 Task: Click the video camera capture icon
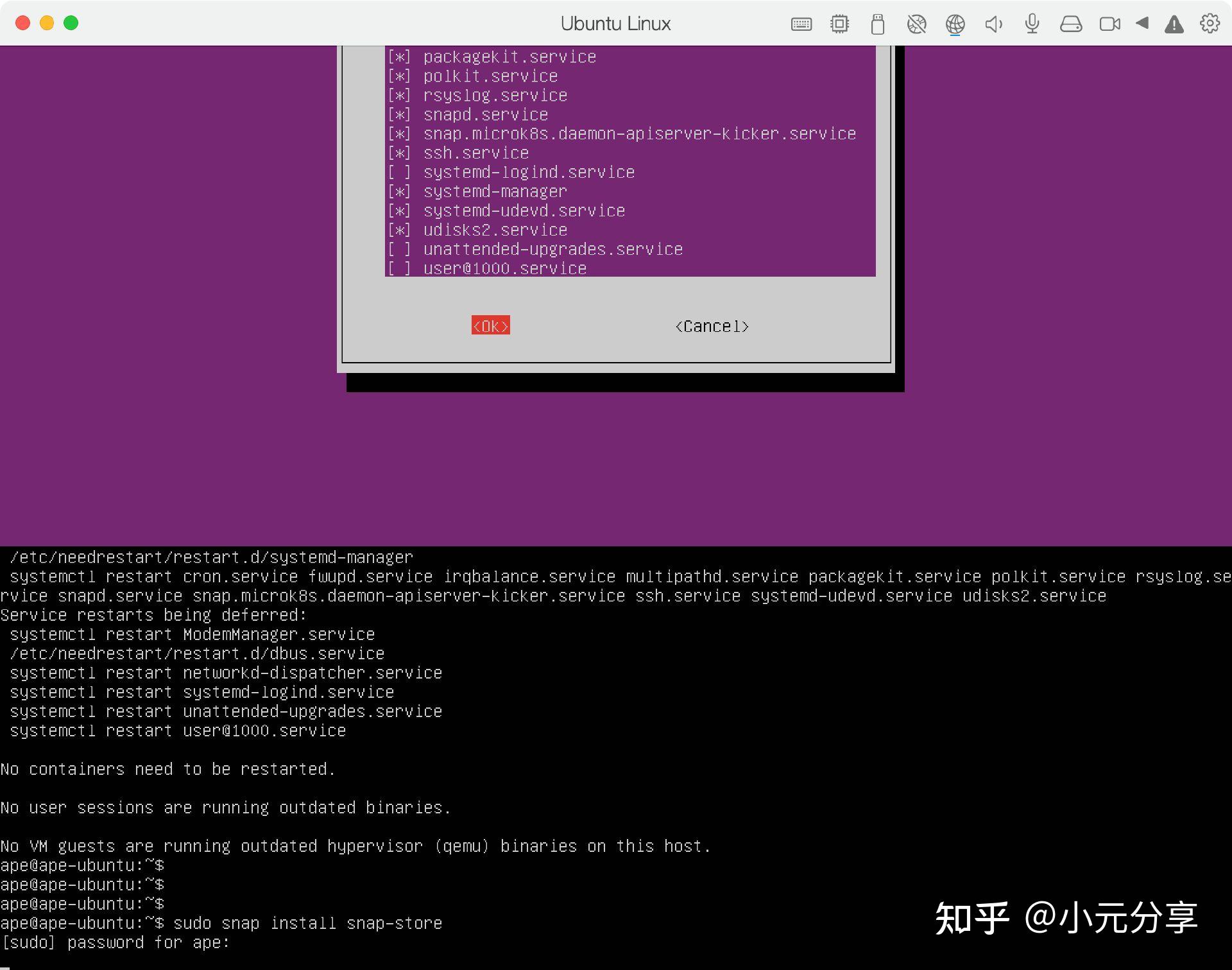click(x=1109, y=24)
